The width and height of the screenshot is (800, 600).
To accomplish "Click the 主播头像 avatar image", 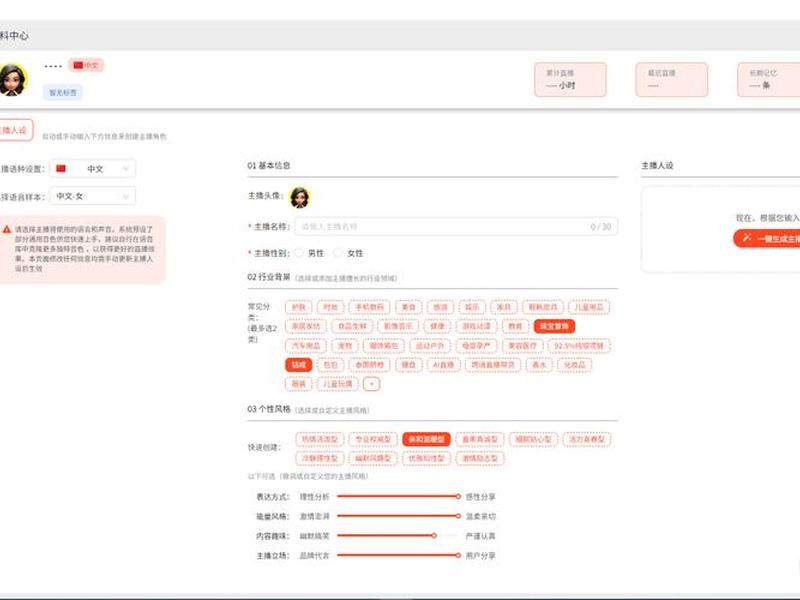I will tap(299, 197).
